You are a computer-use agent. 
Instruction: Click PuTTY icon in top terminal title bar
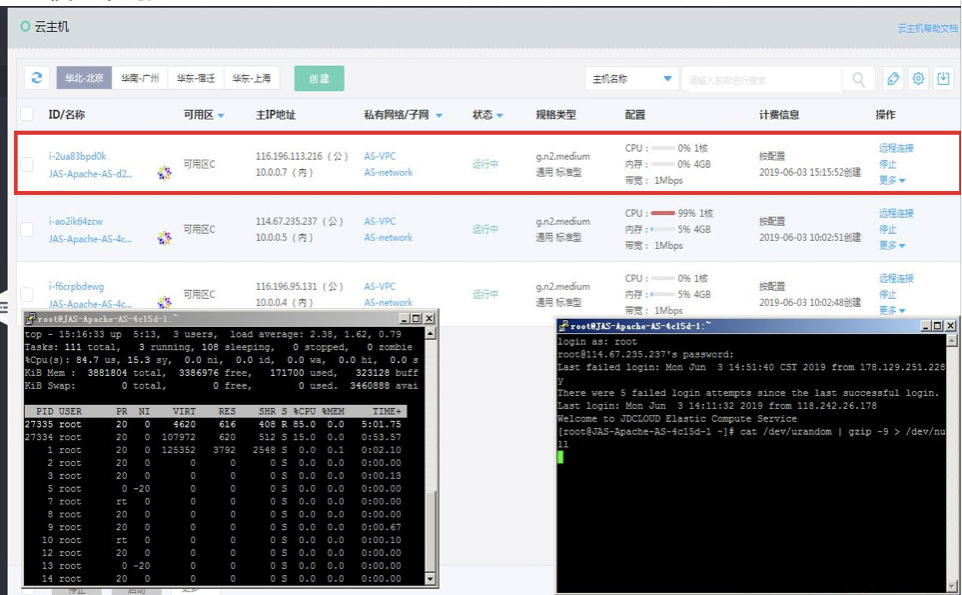click(31, 318)
